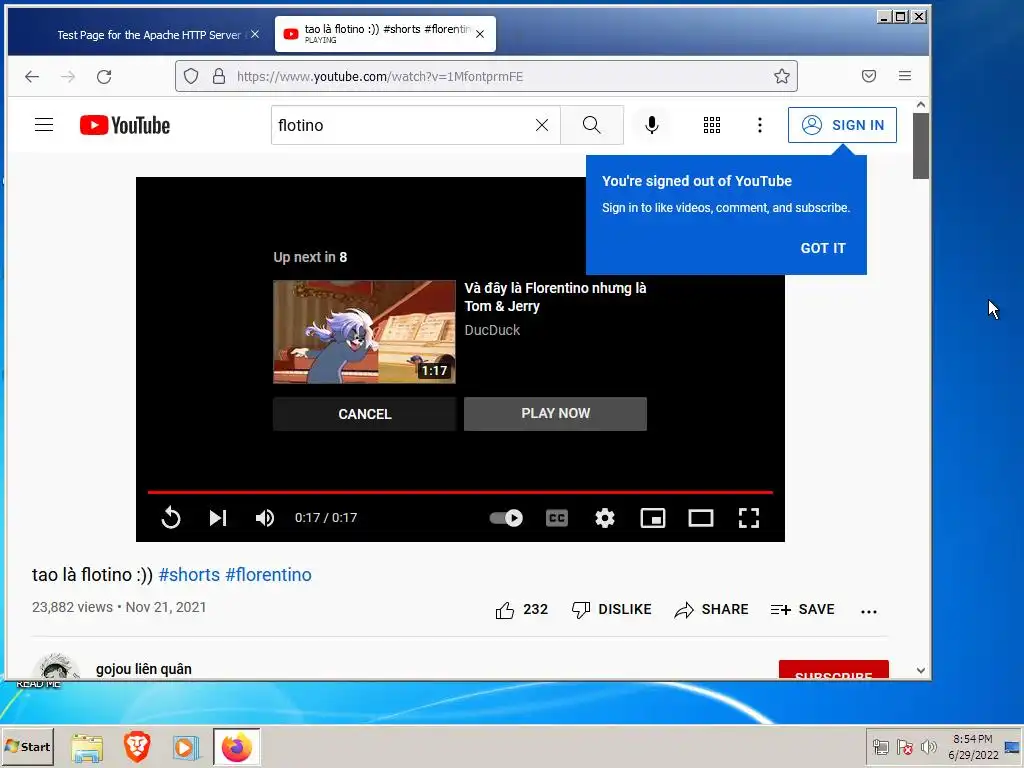The width and height of the screenshot is (1024, 768).
Task: Cancel the up next autoplay
Action: pos(364,414)
